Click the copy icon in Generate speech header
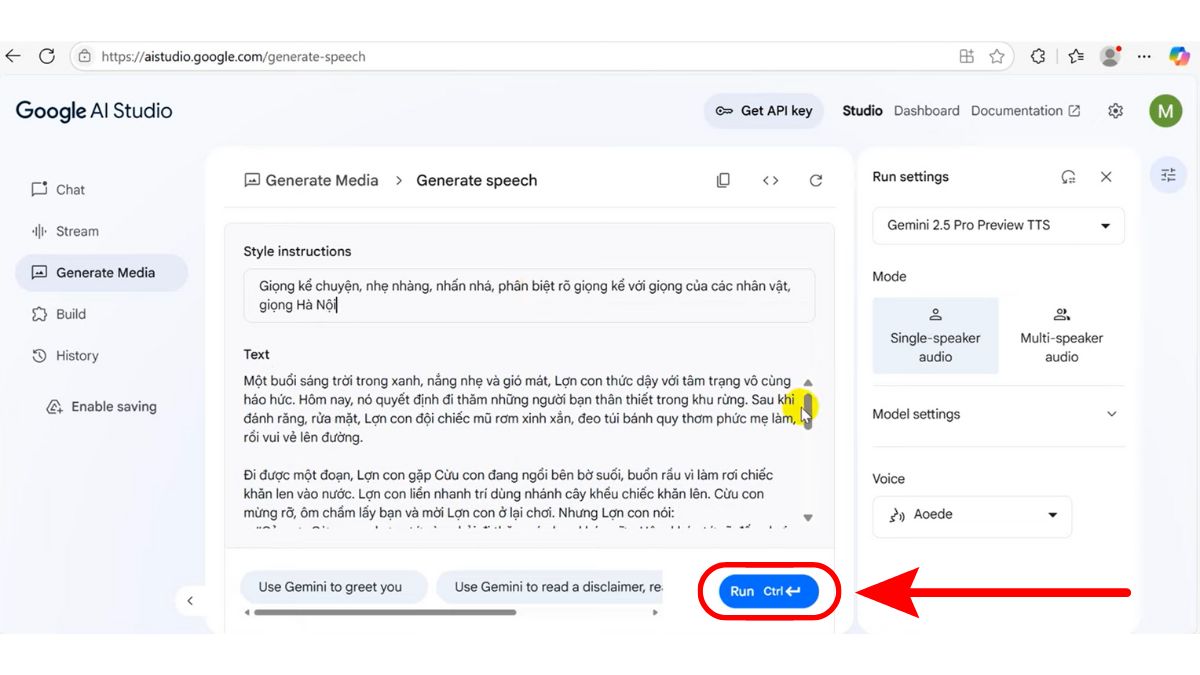This screenshot has width=1200, height=675. point(723,181)
